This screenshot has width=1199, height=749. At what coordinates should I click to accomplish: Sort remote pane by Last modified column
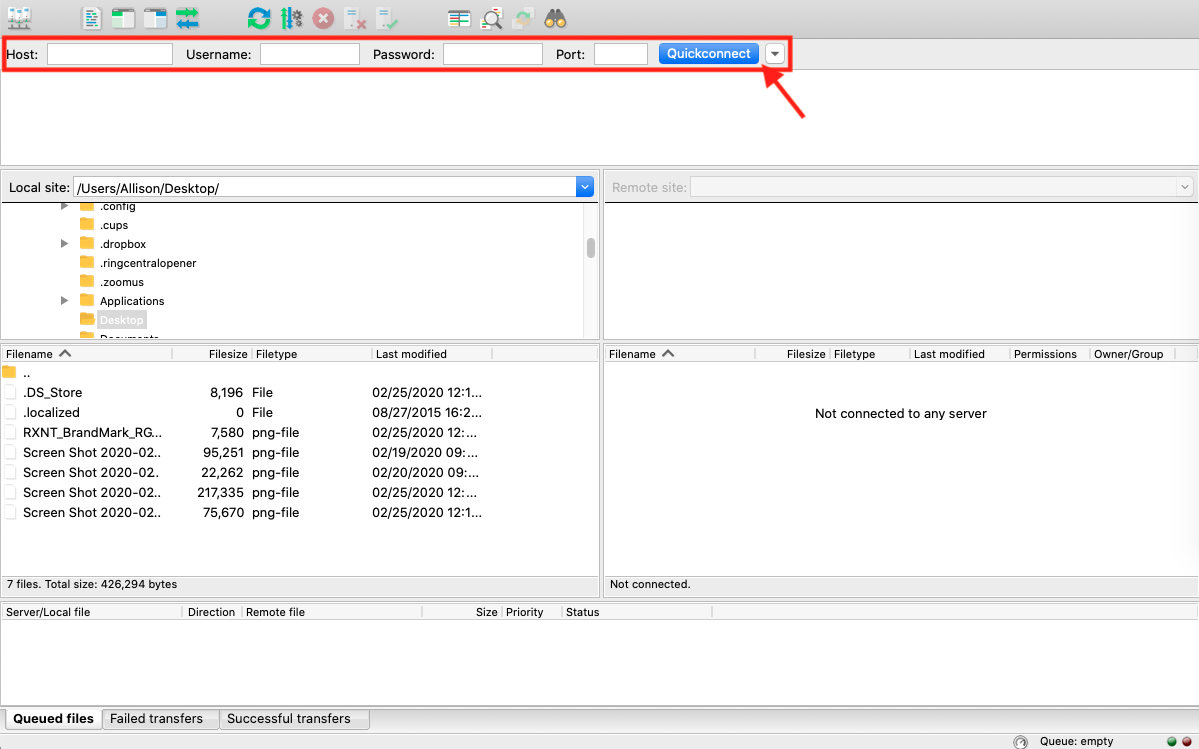[960, 354]
